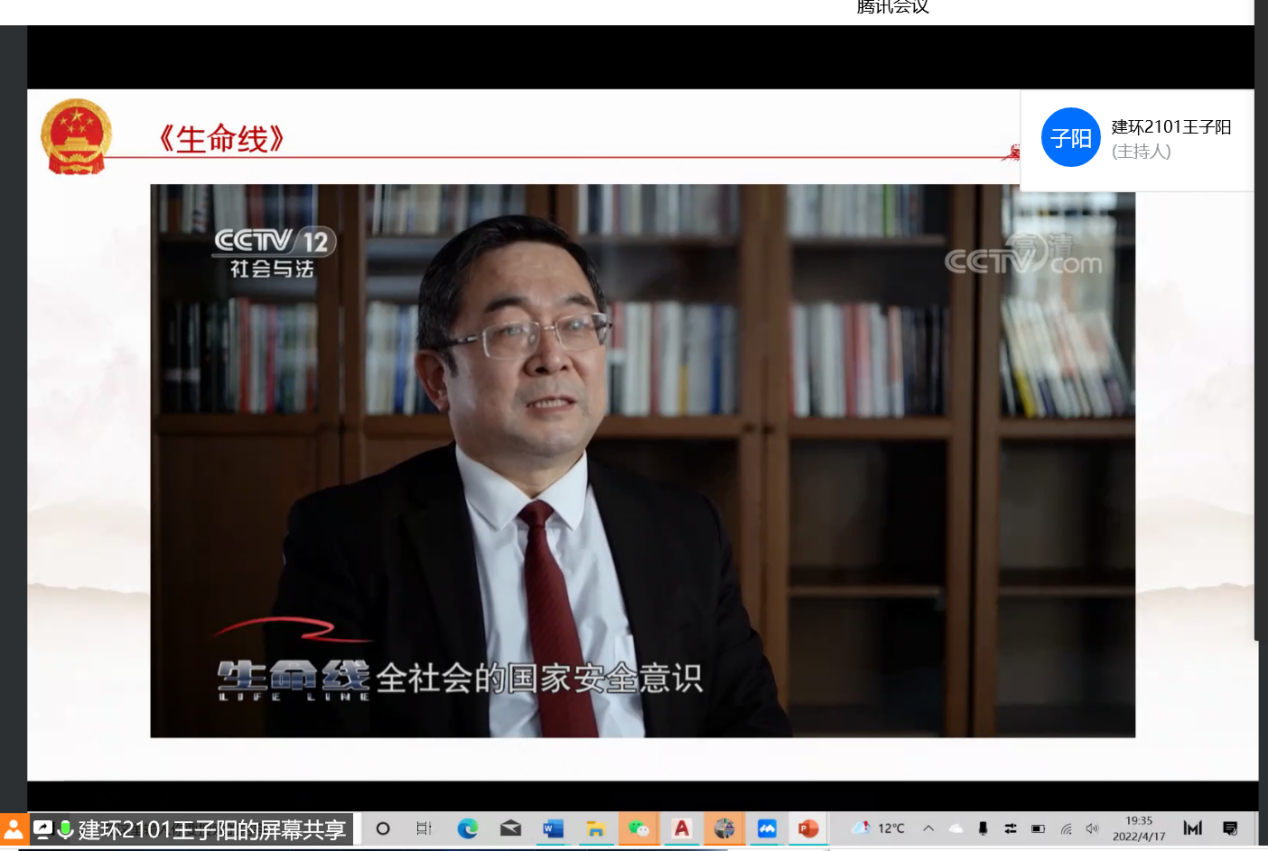Click the orange participant icon at bottom-left
Screen dimensions: 1268x851
point(13,829)
